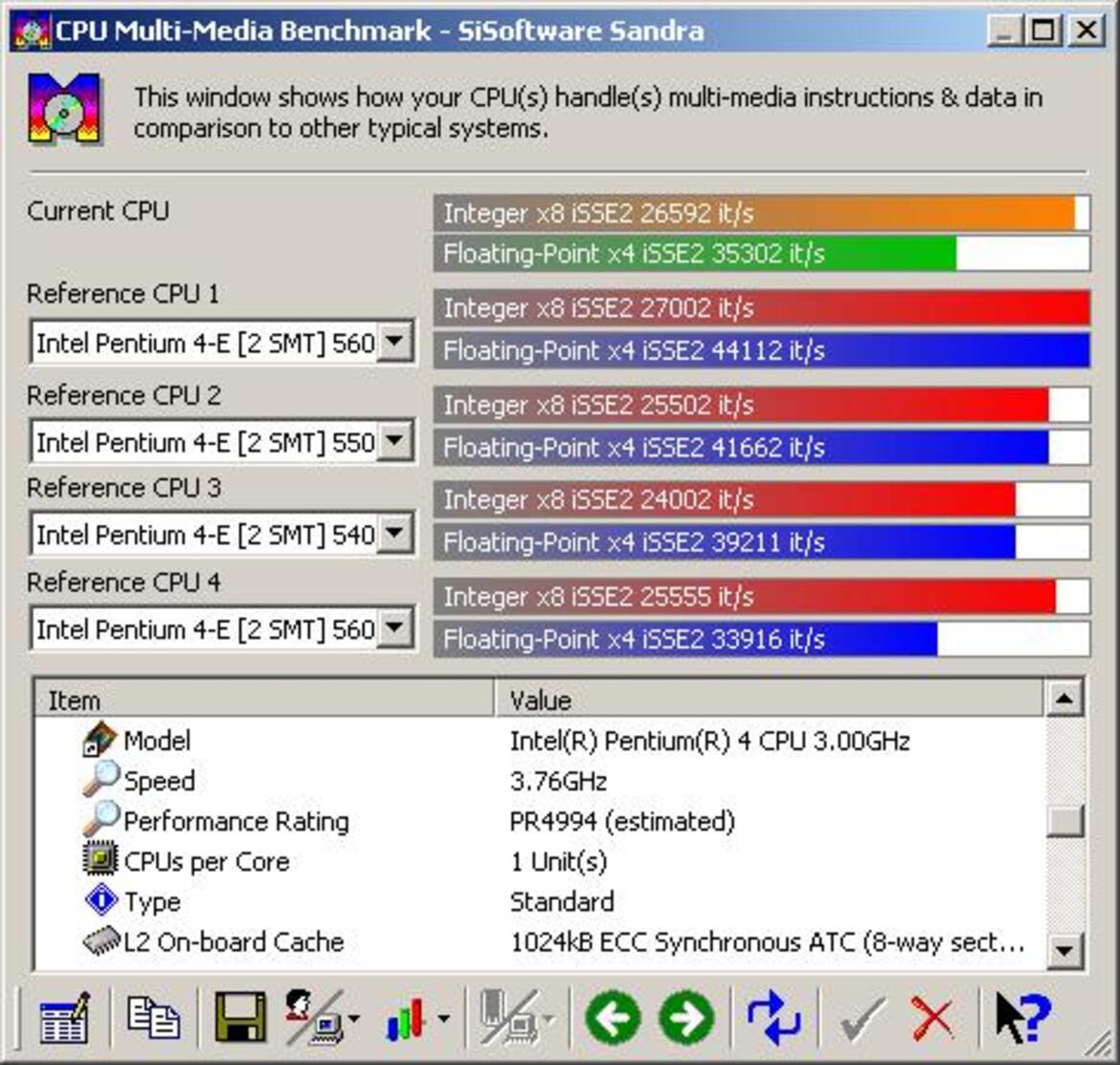Click the floppy disk save icon
The width and height of the screenshot is (1120, 1065).
click(240, 1017)
